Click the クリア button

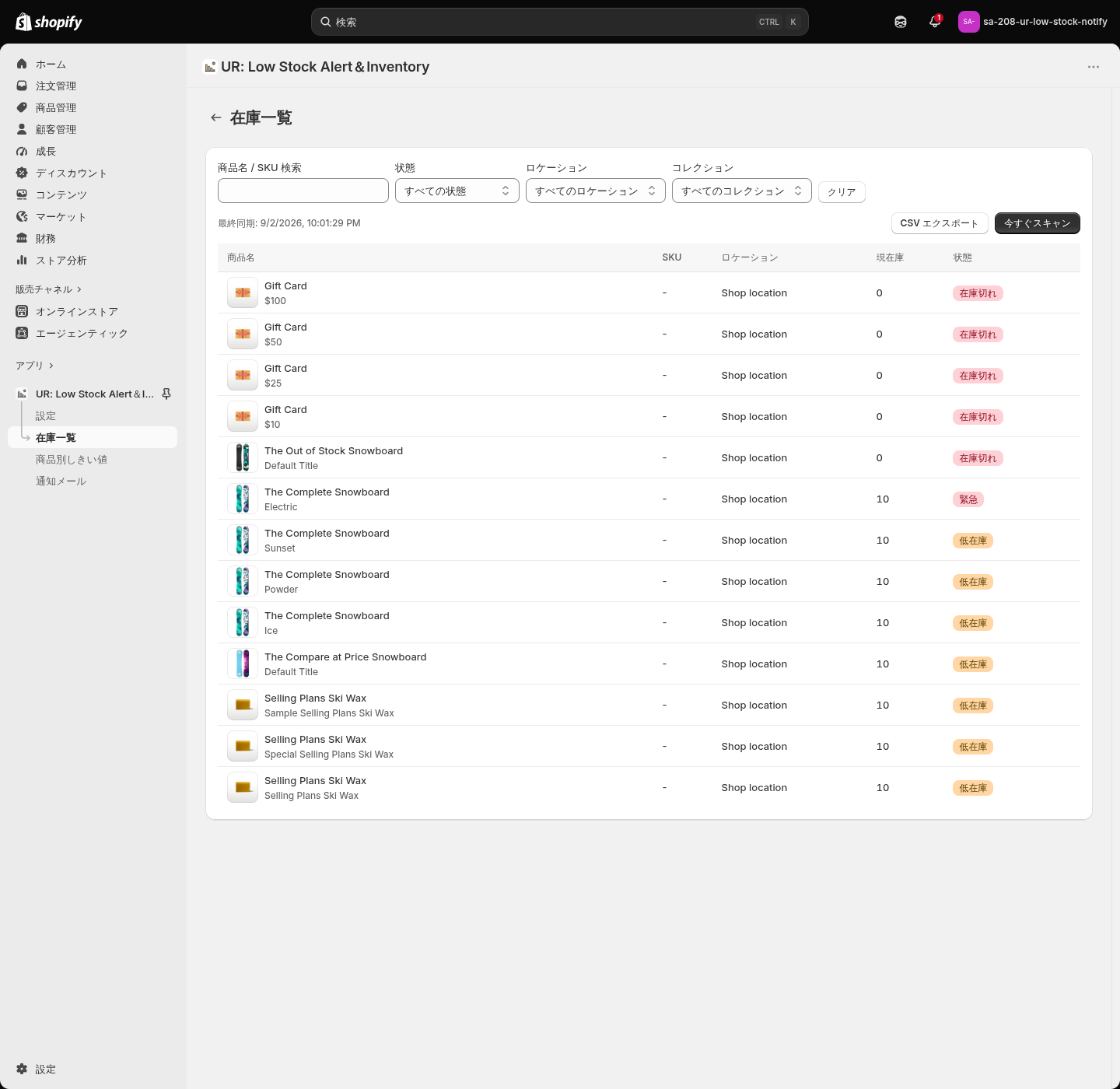(842, 191)
